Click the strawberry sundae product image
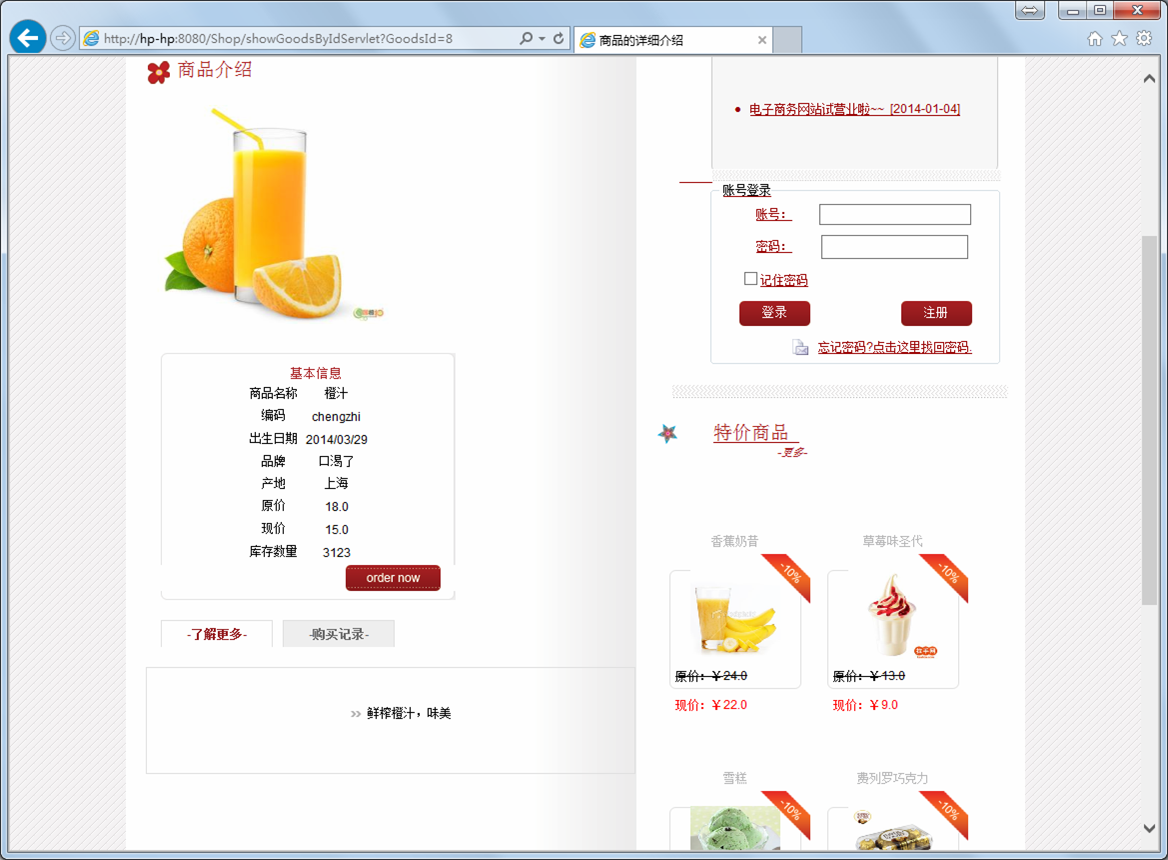Screen dimensions: 1168x860 pyautogui.click(x=892, y=617)
